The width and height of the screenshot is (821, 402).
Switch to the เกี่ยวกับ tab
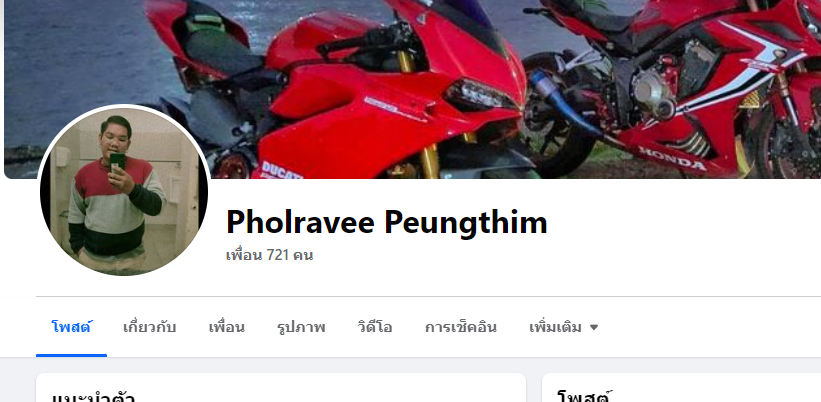pos(149,327)
